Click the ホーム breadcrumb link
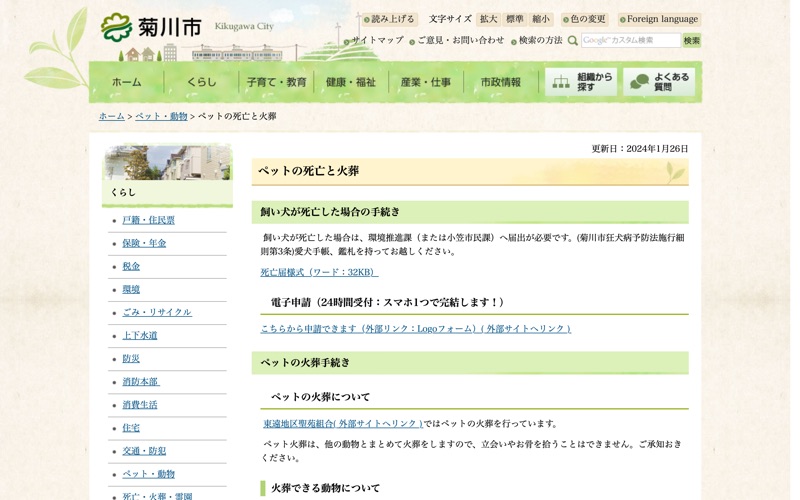800x500 pixels. pos(112,116)
